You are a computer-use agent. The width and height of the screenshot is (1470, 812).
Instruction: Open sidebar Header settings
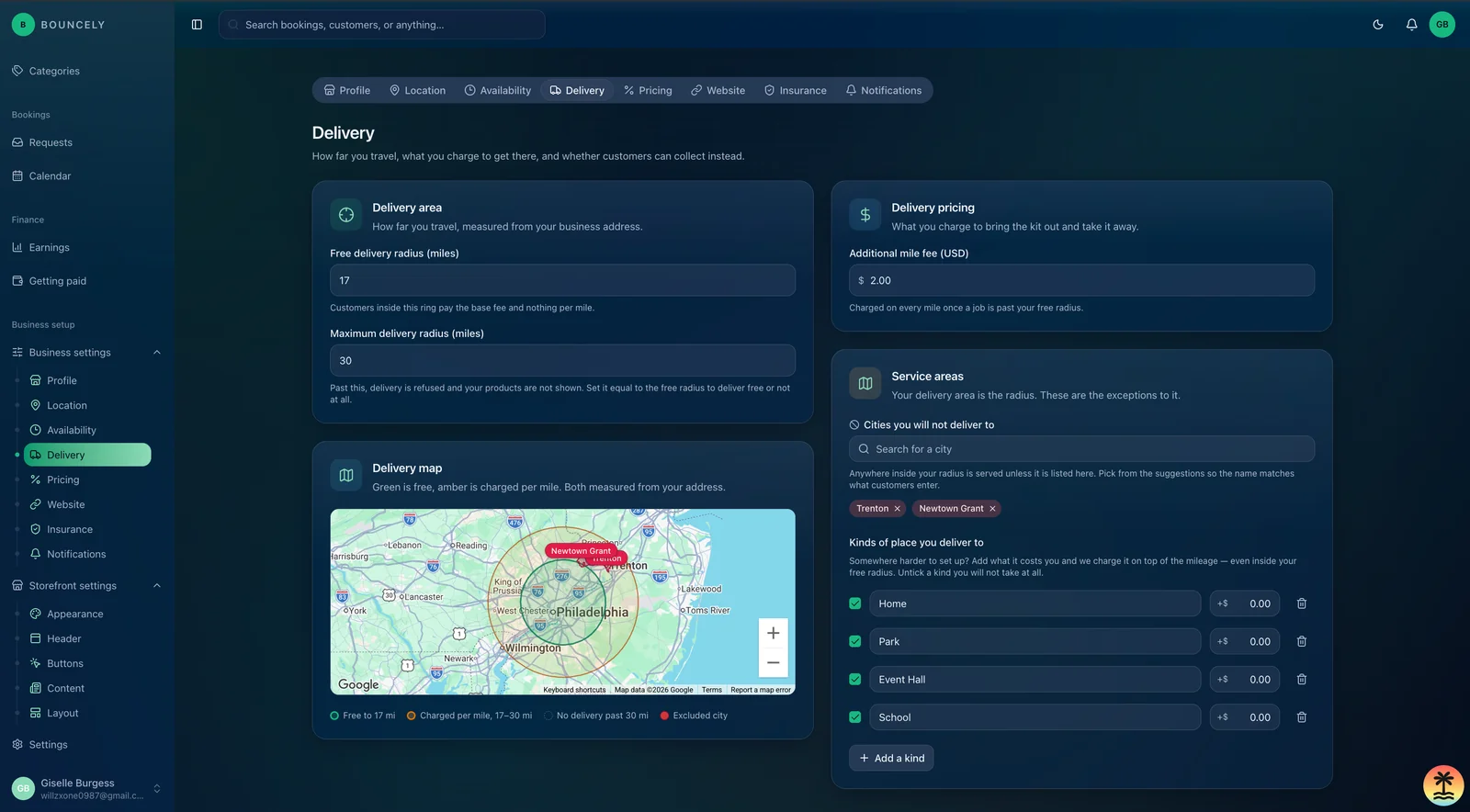pos(64,638)
